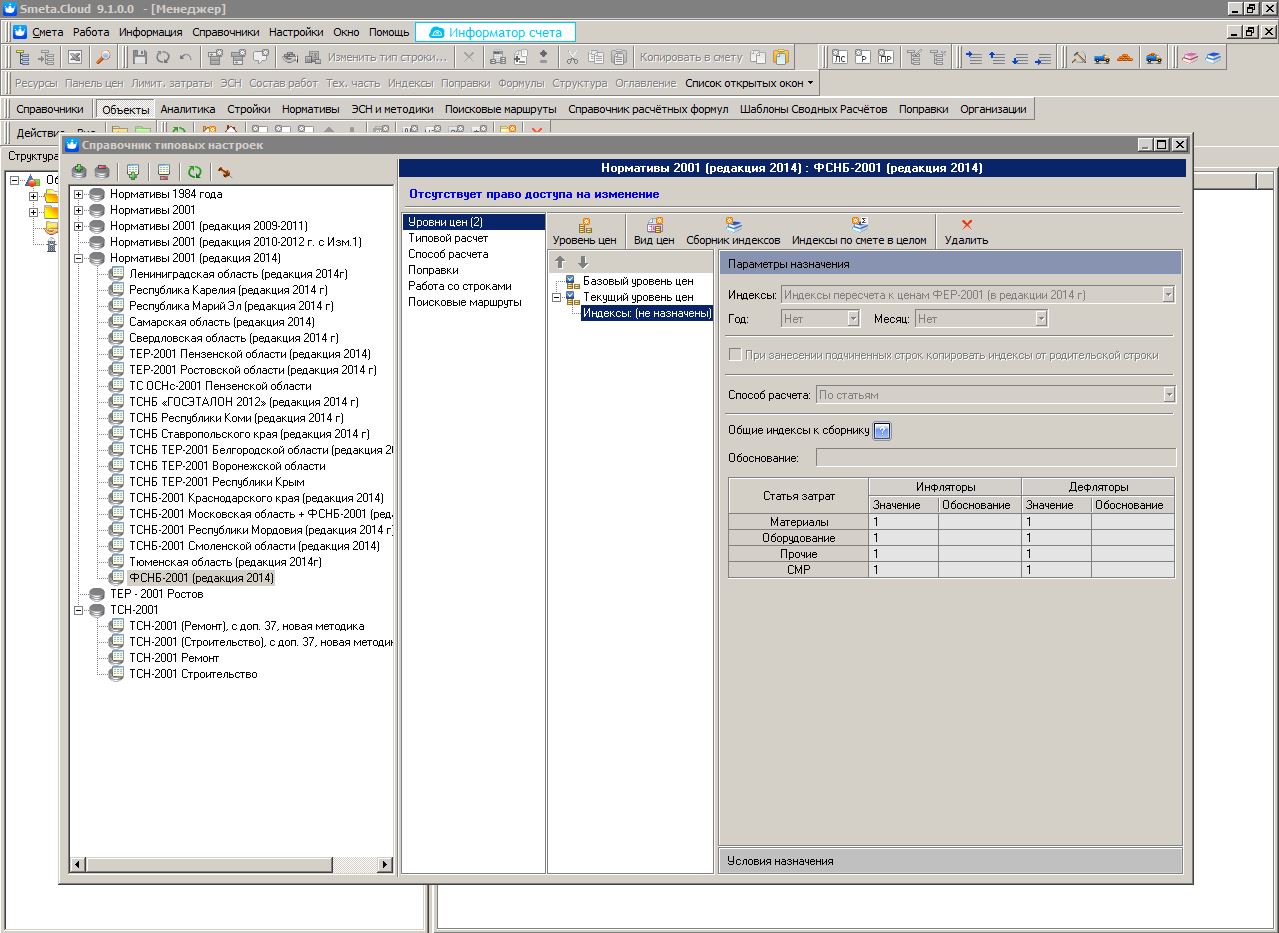Collapse the 'Нормативы 2001 (редакция 2014)' node
This screenshot has height=933, width=1279.
click(x=78, y=258)
